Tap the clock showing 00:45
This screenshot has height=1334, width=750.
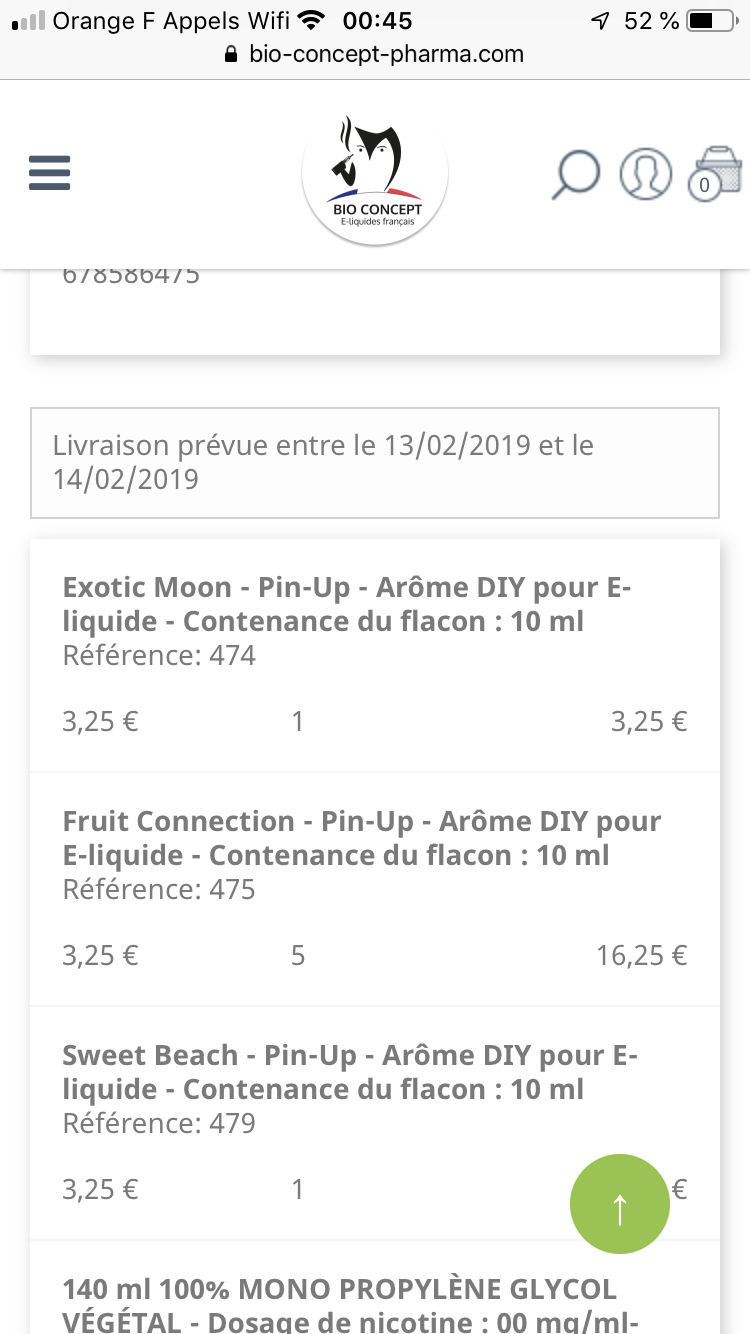tap(377, 20)
